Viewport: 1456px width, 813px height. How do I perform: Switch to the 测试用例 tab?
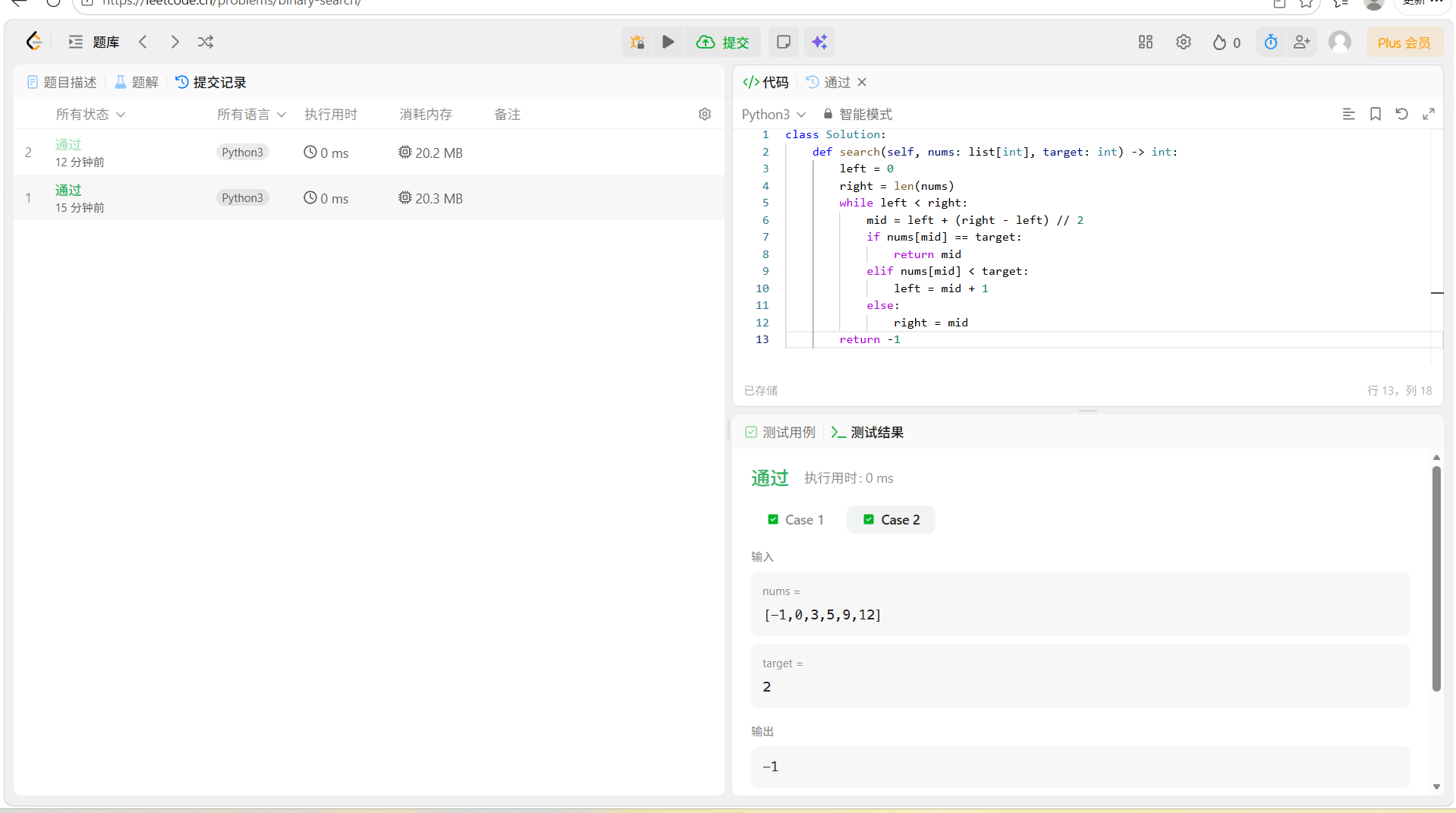pyautogui.click(x=780, y=432)
